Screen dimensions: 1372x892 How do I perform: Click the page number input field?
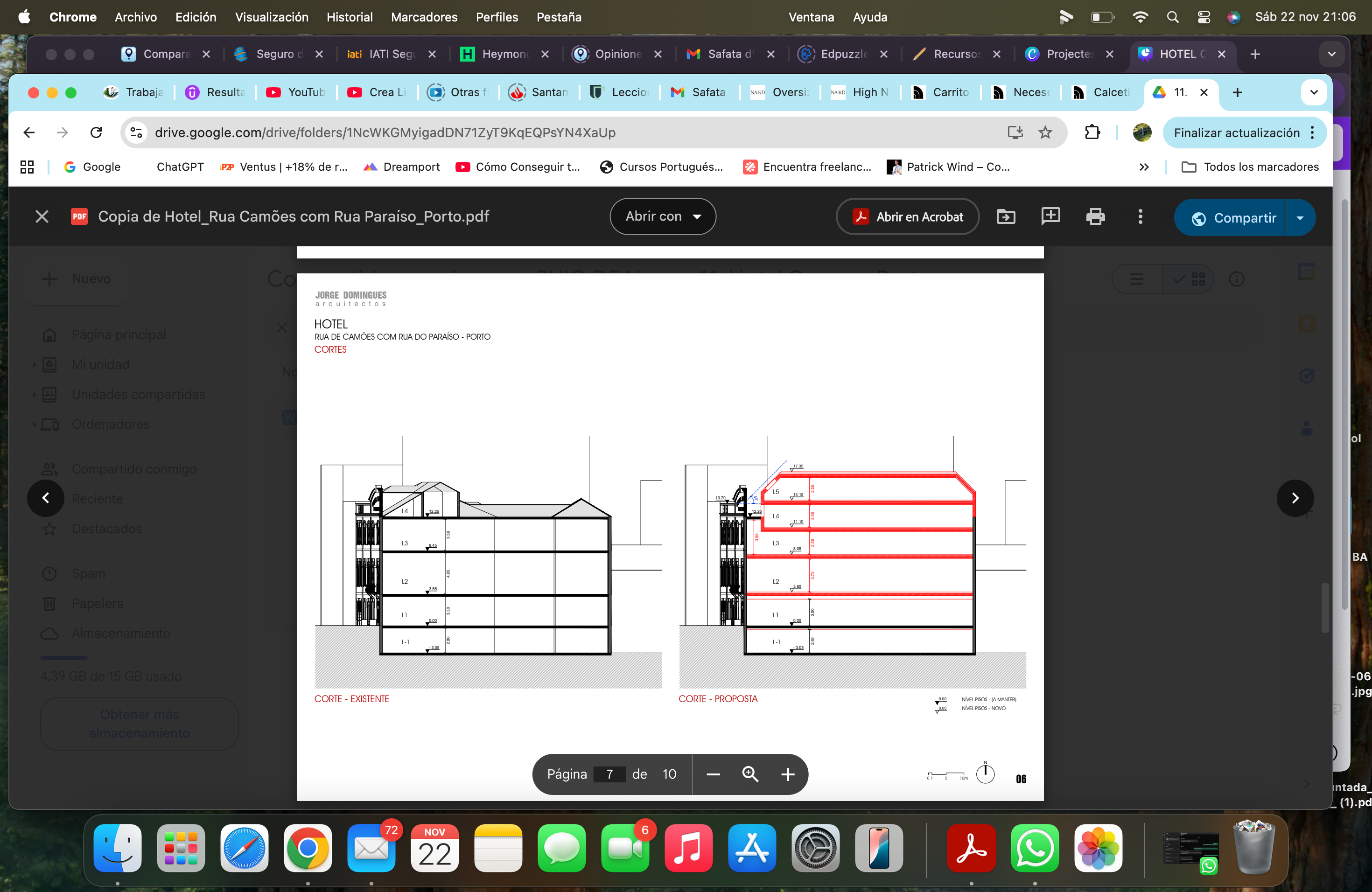[609, 774]
